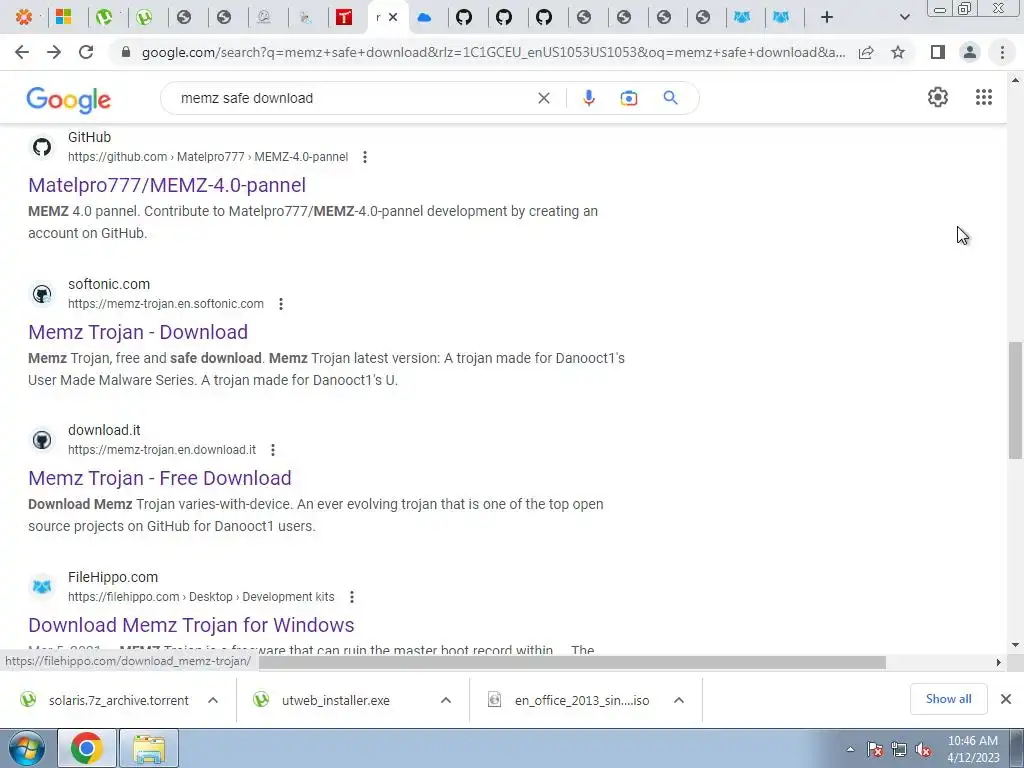Click github.com Matelpro777 breadcrumb URL
The height and width of the screenshot is (768, 1024).
coord(208,157)
